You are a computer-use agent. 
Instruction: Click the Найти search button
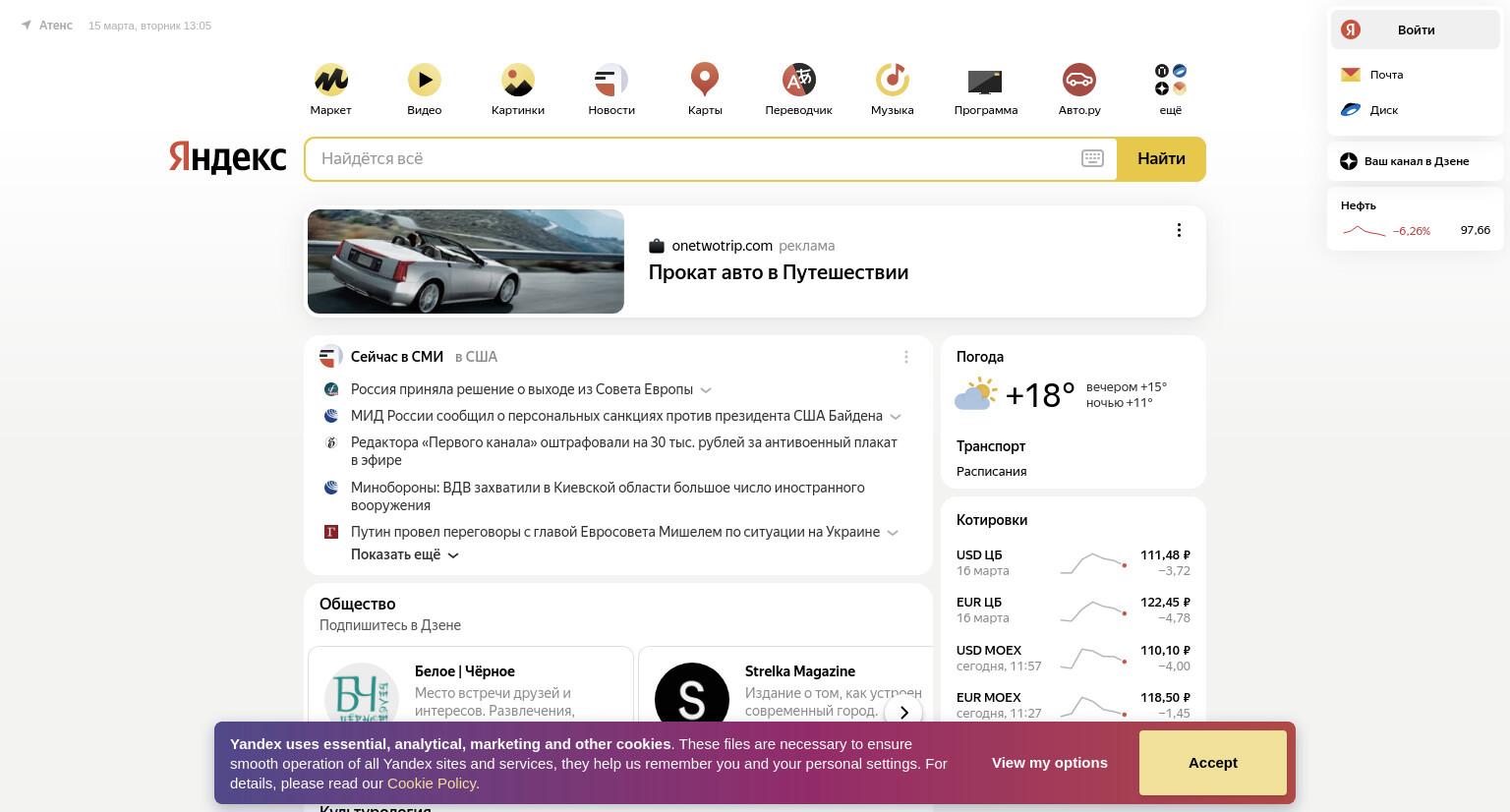click(1161, 158)
